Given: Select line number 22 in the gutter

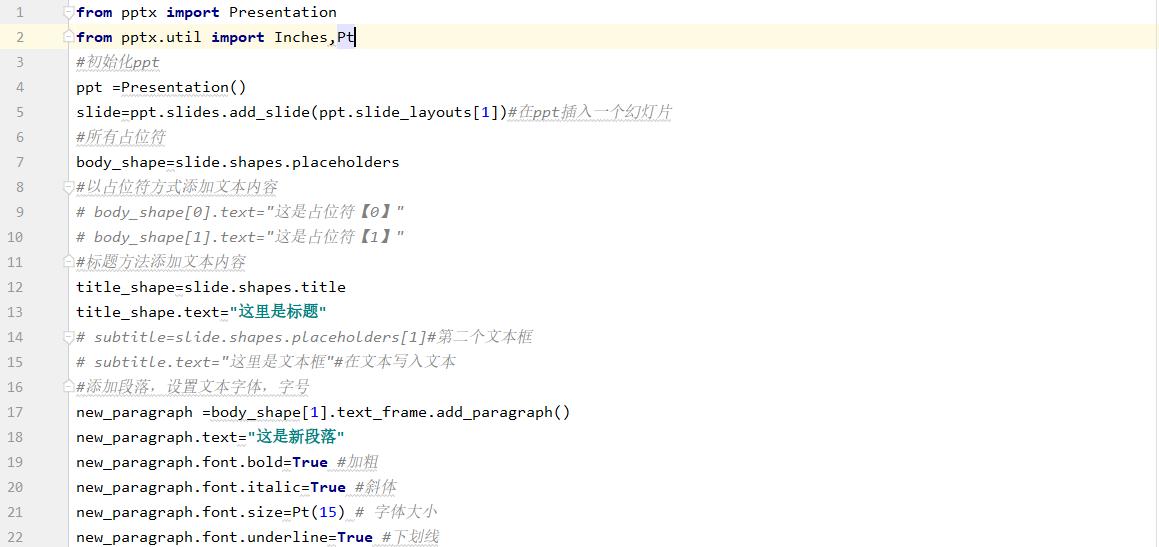Looking at the screenshot, I should (x=16, y=537).
